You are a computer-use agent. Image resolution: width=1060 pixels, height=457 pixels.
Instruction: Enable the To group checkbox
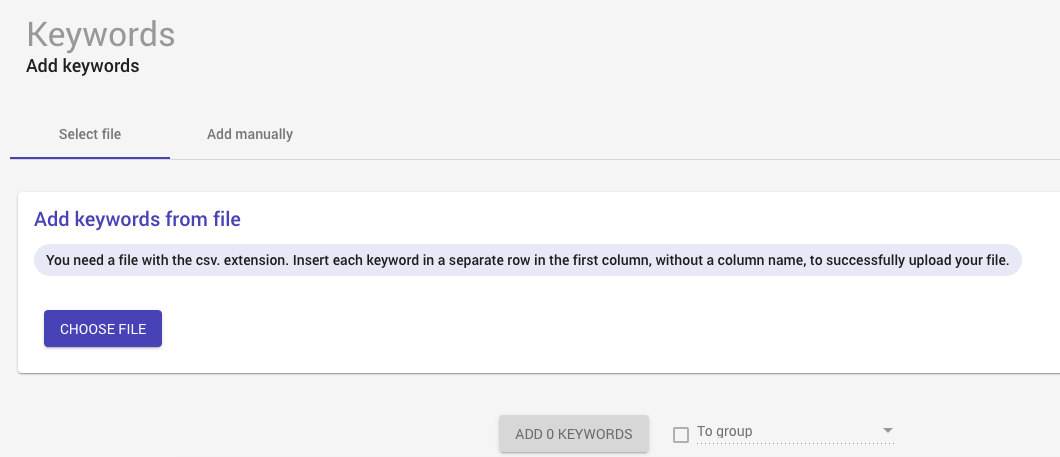[x=681, y=435]
